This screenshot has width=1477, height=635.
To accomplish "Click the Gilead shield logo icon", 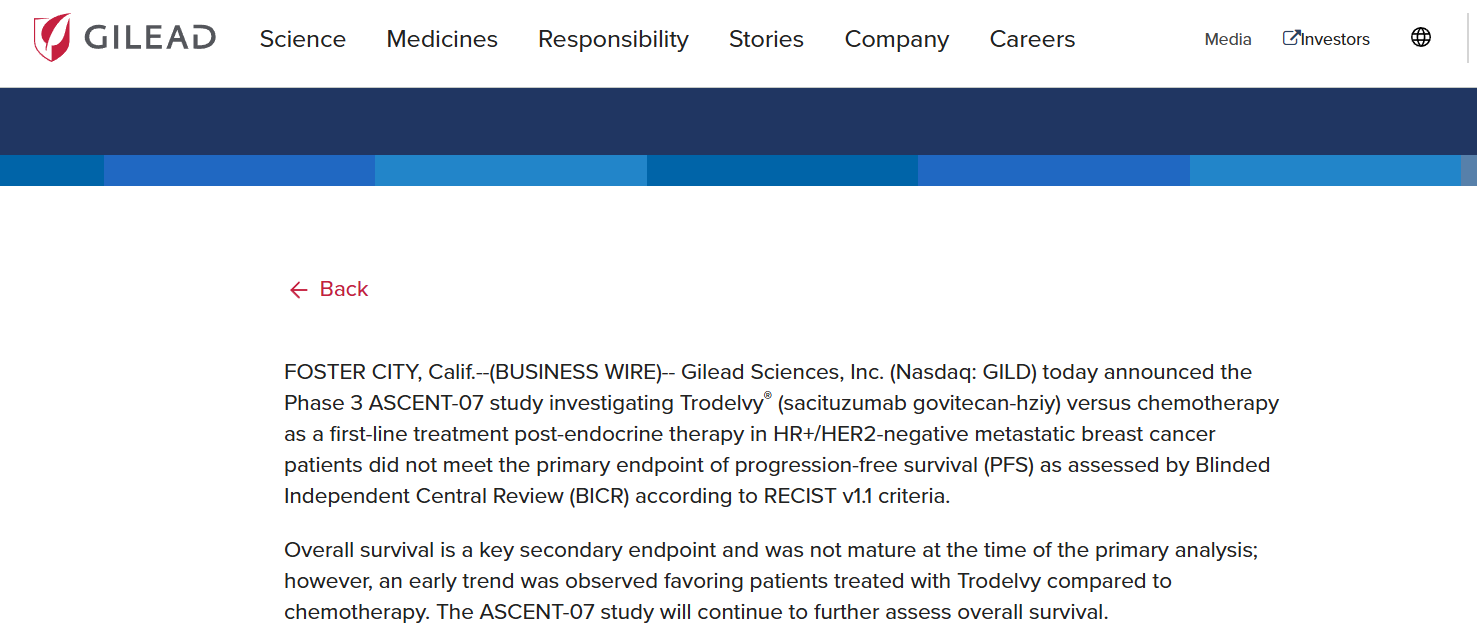I will 52,38.
